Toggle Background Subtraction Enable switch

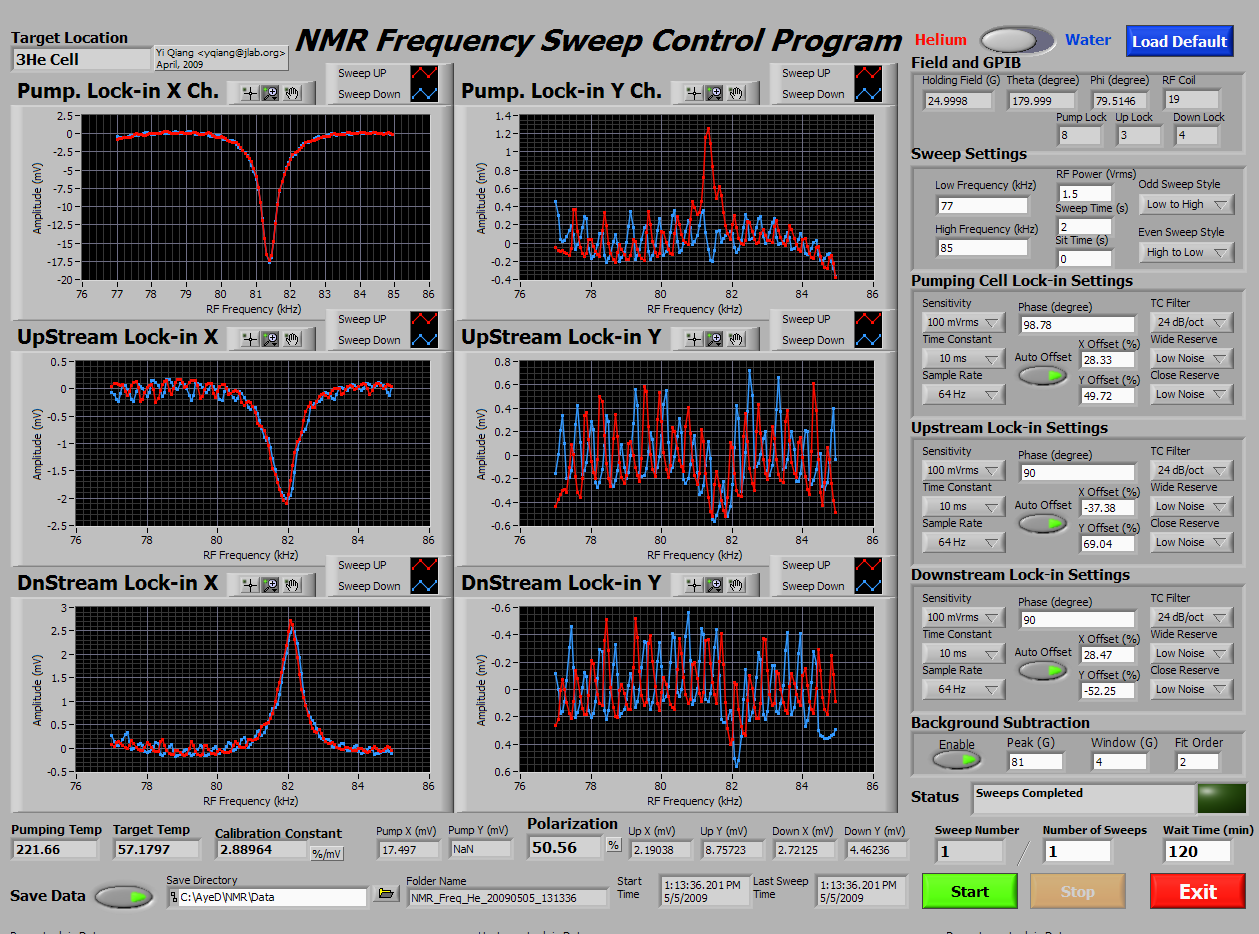[956, 761]
